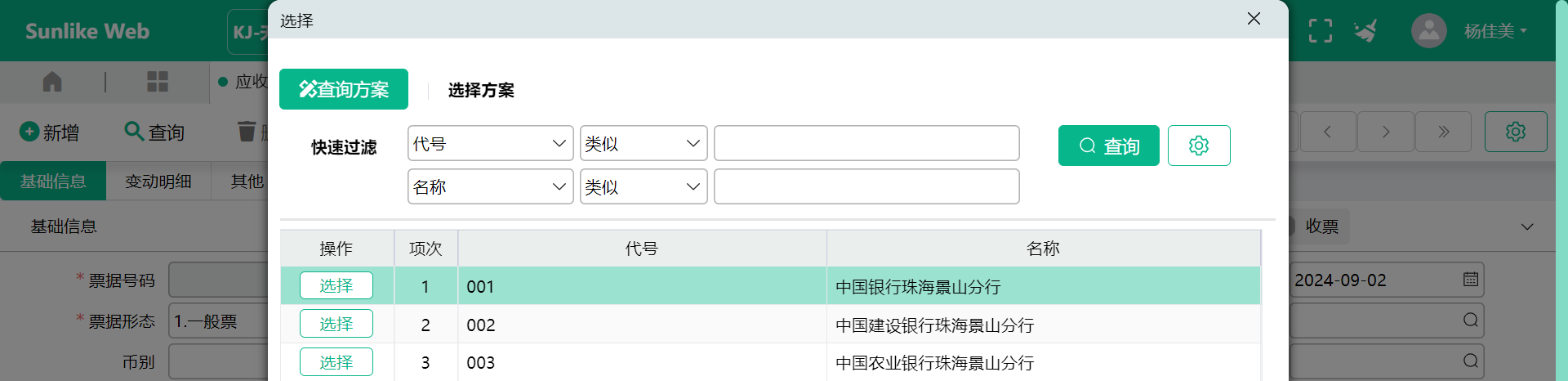This screenshot has height=381, width=1568.
Task: Click the 操作 column header
Action: pyautogui.click(x=336, y=249)
